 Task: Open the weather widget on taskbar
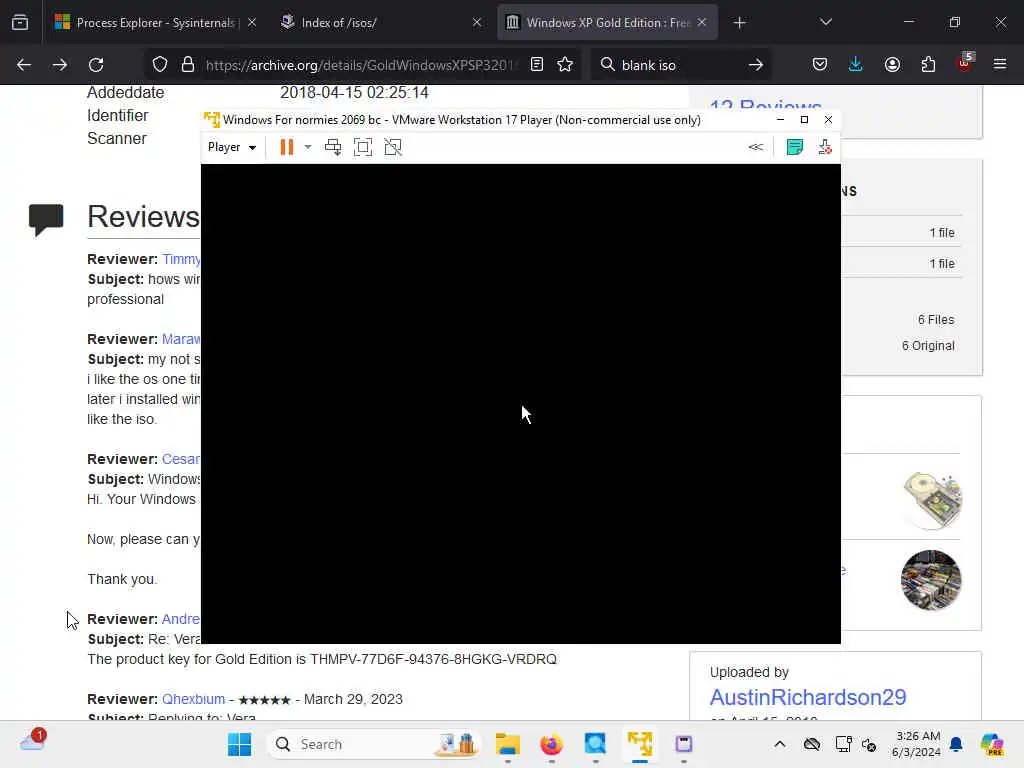[32, 741]
